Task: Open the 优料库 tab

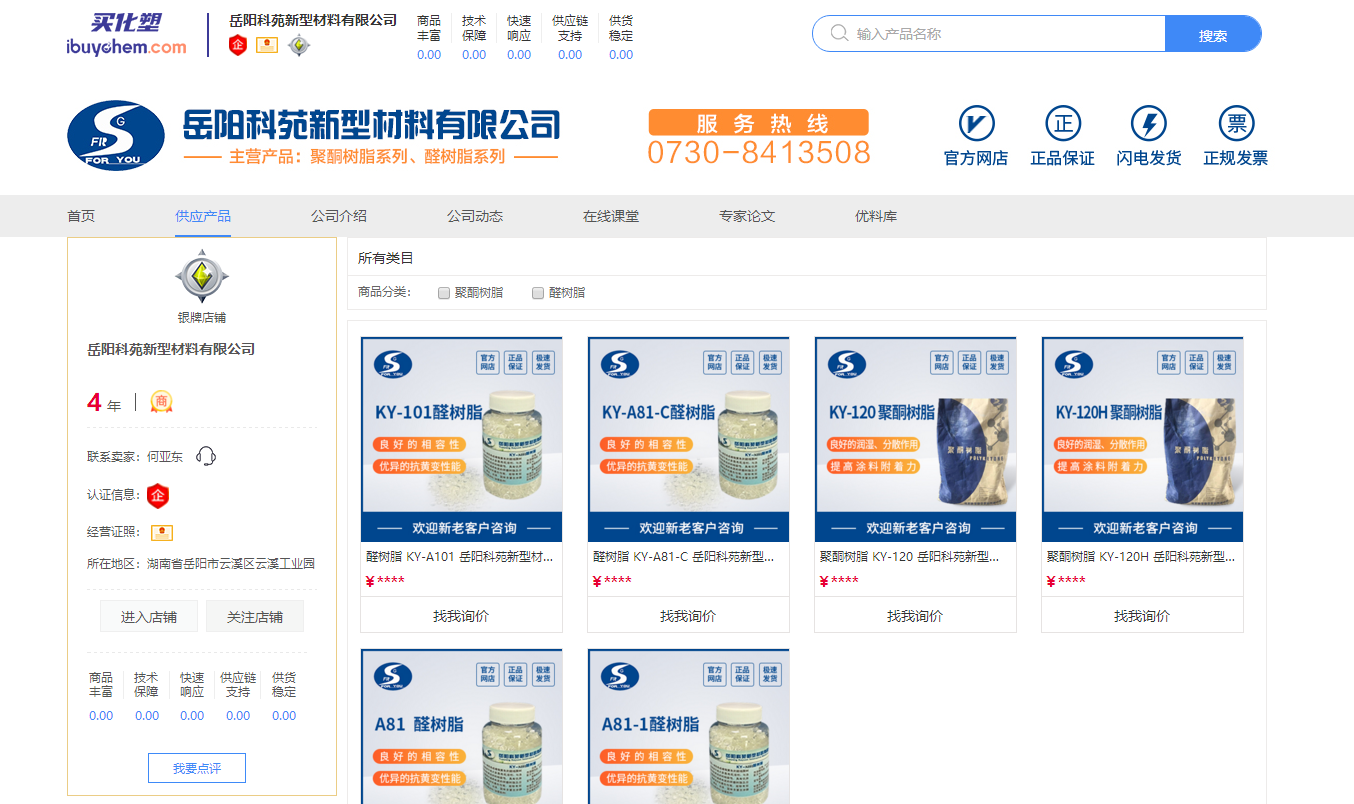Action: coord(876,216)
